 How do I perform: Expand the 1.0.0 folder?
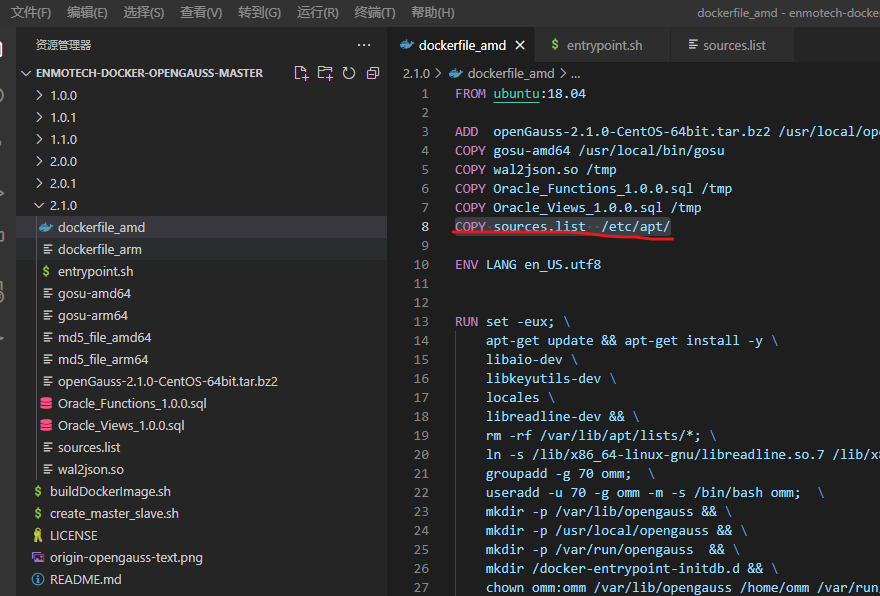(39, 95)
